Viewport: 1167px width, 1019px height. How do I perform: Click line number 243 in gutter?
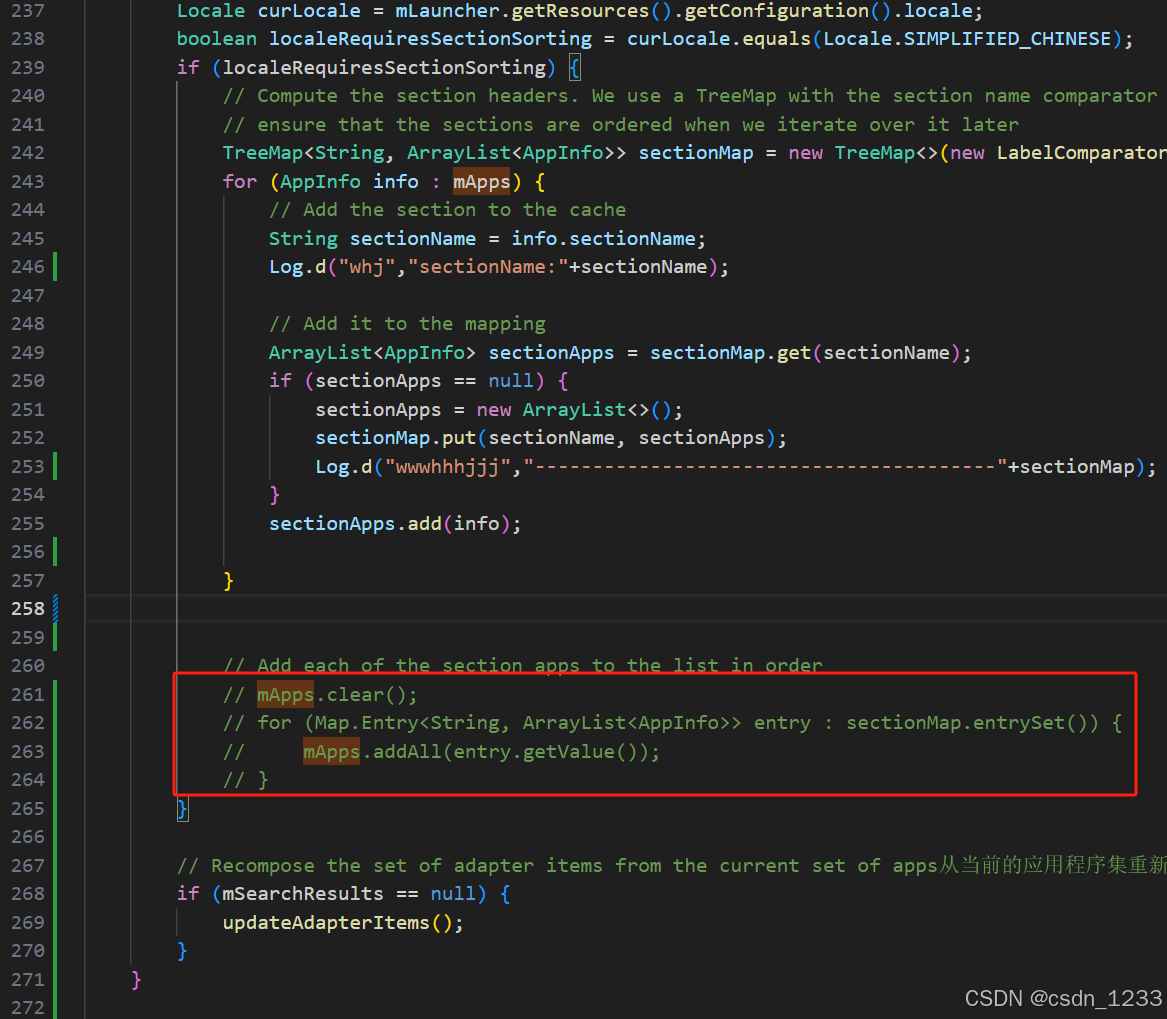(x=28, y=182)
